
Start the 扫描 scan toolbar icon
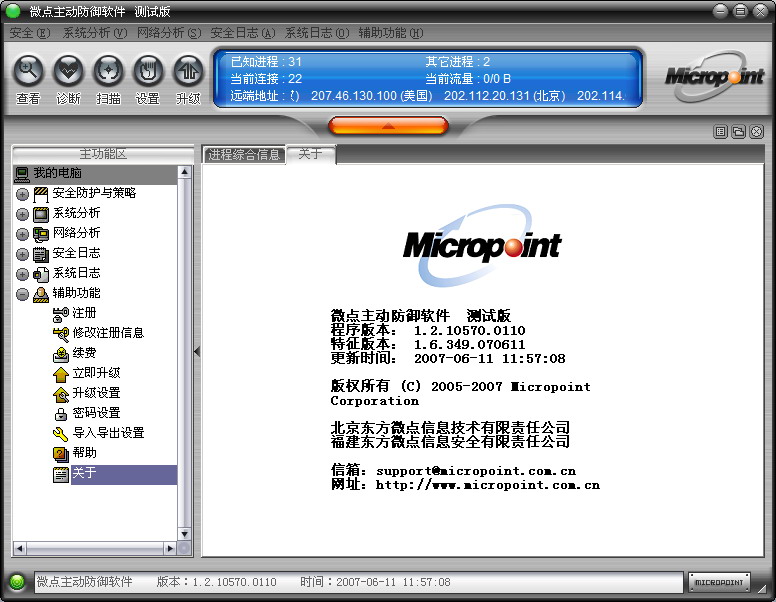point(108,71)
